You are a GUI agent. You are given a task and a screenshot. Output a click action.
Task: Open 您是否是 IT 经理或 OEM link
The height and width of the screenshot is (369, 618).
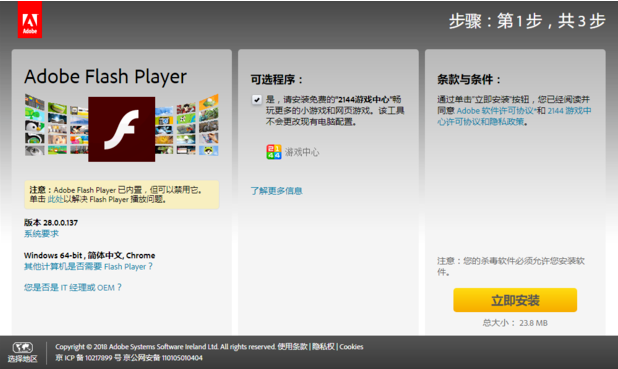[73, 287]
